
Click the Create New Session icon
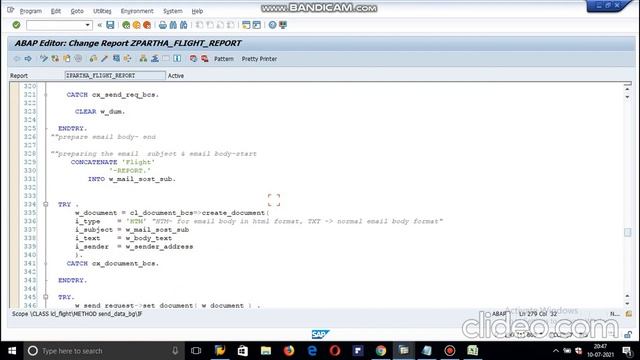(x=246, y=25)
